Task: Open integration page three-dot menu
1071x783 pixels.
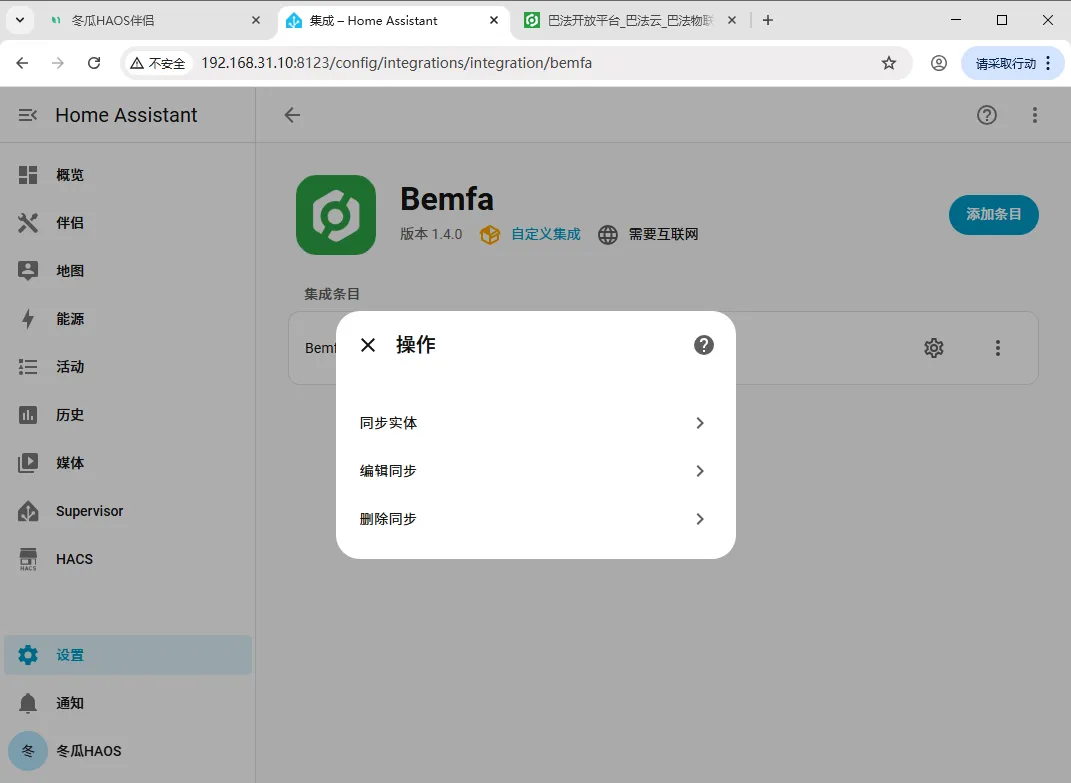Action: pos(1035,115)
